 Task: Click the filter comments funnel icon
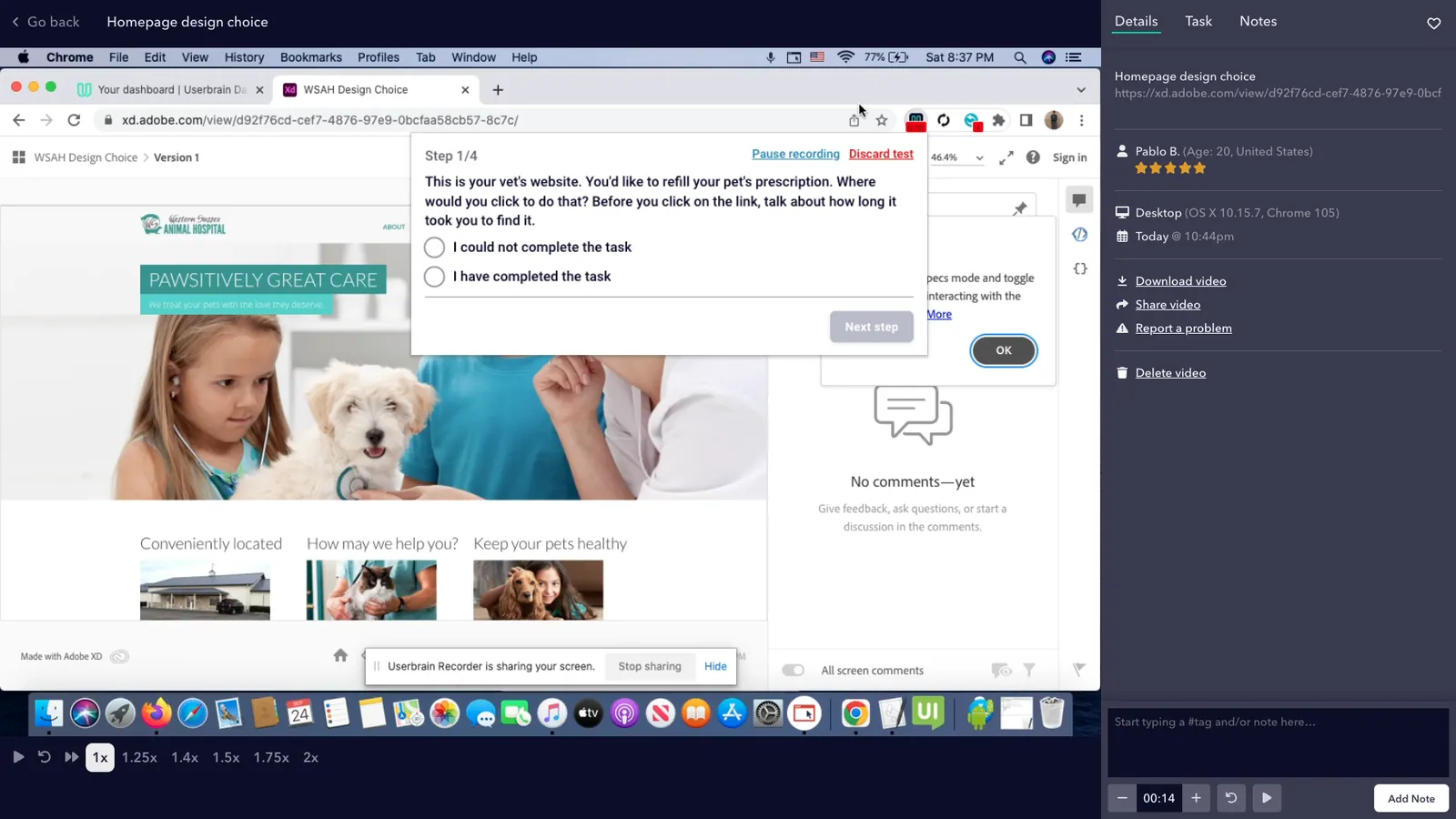(1028, 671)
